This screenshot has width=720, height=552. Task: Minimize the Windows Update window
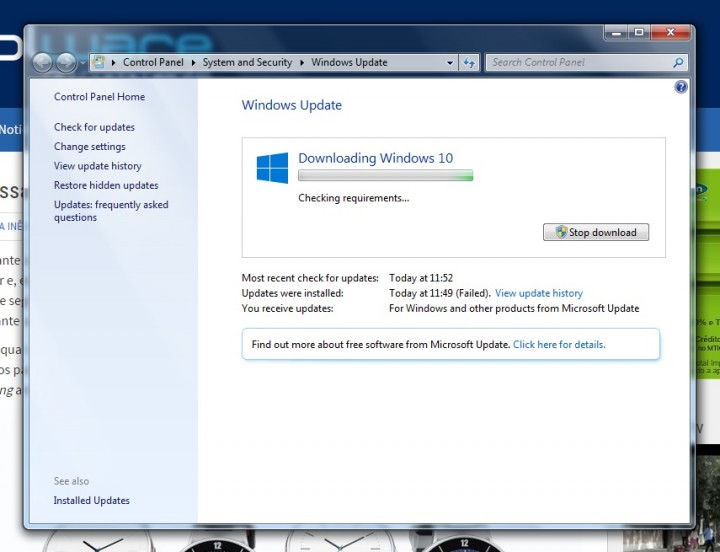tap(617, 32)
